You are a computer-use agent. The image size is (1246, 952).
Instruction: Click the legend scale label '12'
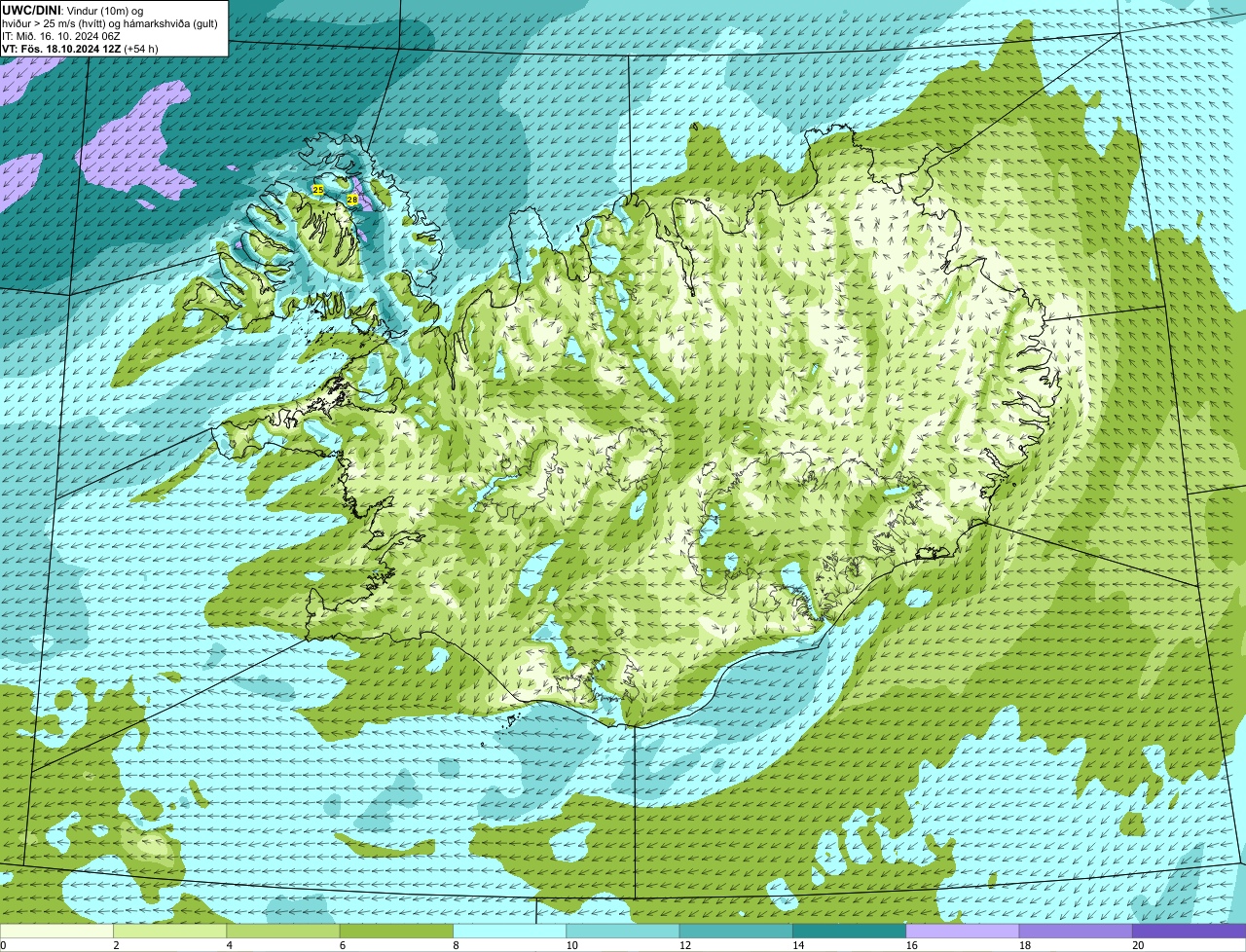(x=684, y=945)
